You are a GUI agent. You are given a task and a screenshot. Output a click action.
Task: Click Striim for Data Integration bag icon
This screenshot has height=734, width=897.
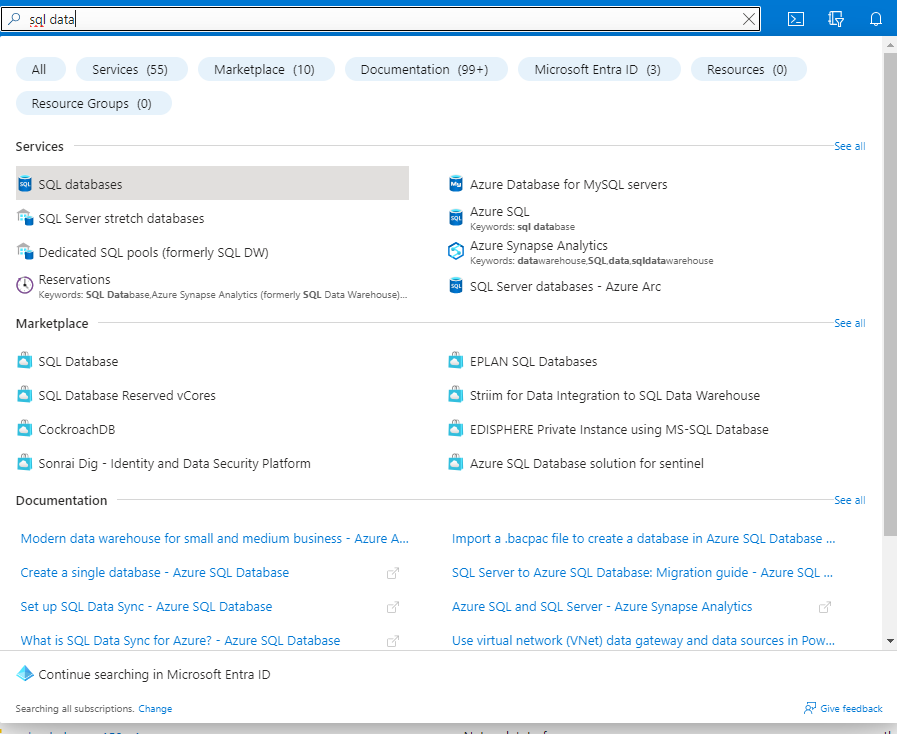[455, 395]
